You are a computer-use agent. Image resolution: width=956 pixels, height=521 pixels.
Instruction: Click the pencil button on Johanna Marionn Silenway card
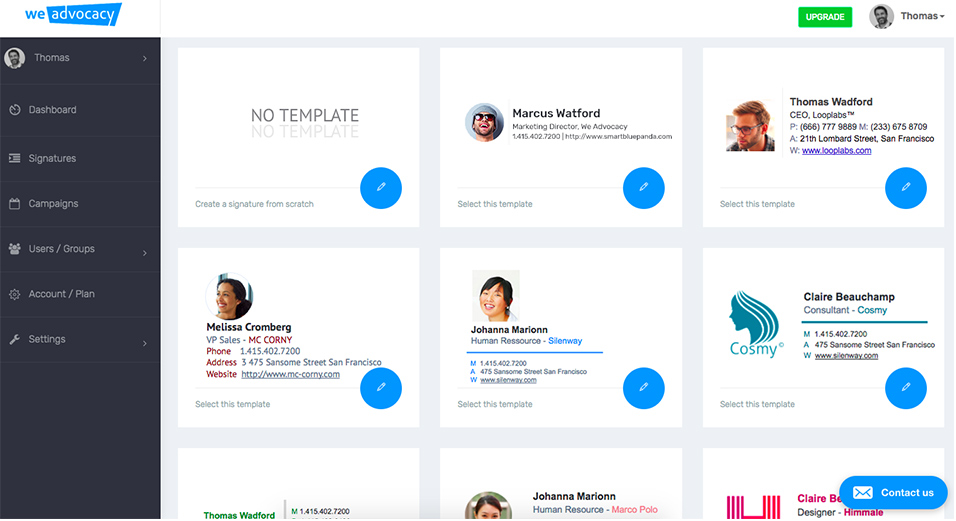pos(644,388)
